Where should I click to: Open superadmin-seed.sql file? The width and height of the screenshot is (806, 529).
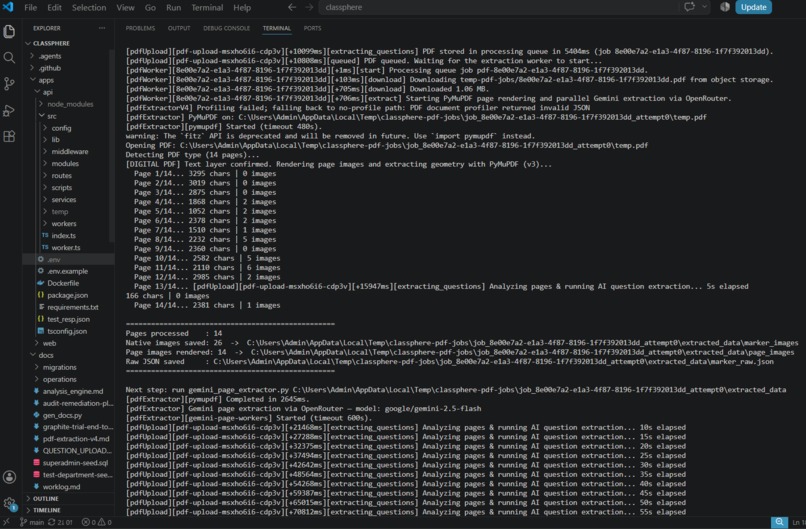tap(75, 463)
